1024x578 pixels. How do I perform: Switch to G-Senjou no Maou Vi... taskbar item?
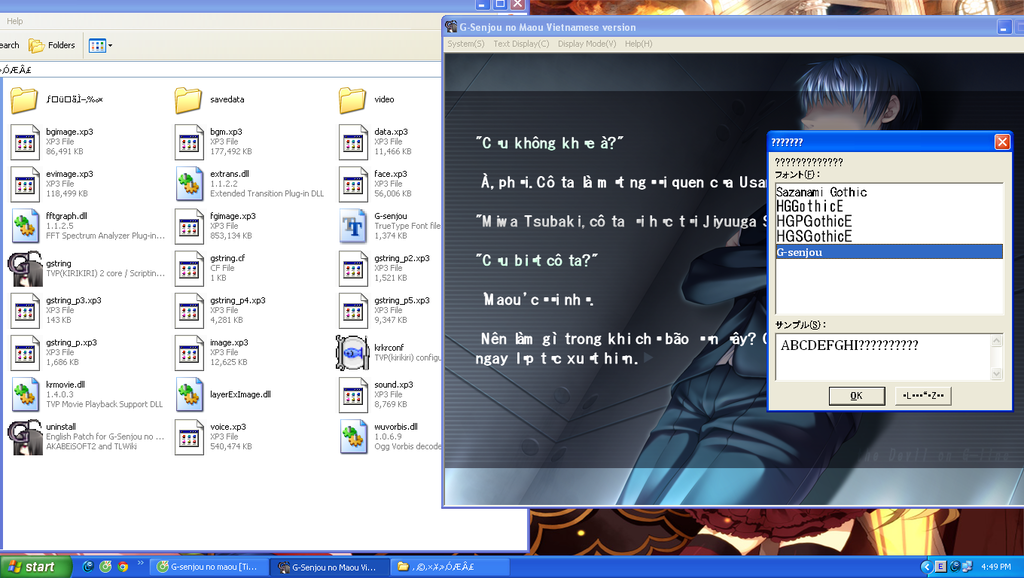[328, 567]
